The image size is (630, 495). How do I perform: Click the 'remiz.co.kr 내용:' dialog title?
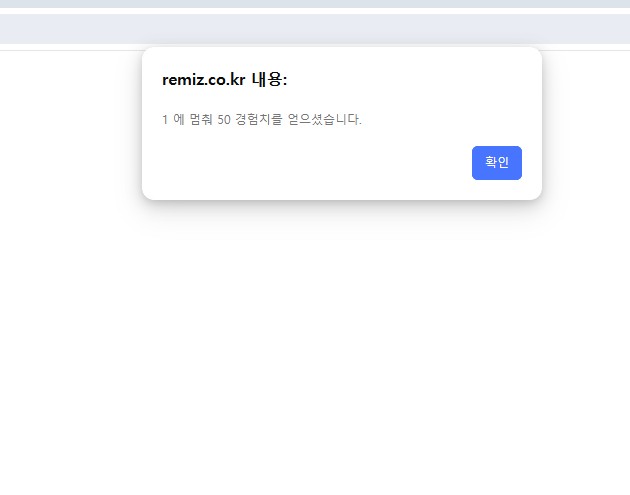click(x=225, y=80)
